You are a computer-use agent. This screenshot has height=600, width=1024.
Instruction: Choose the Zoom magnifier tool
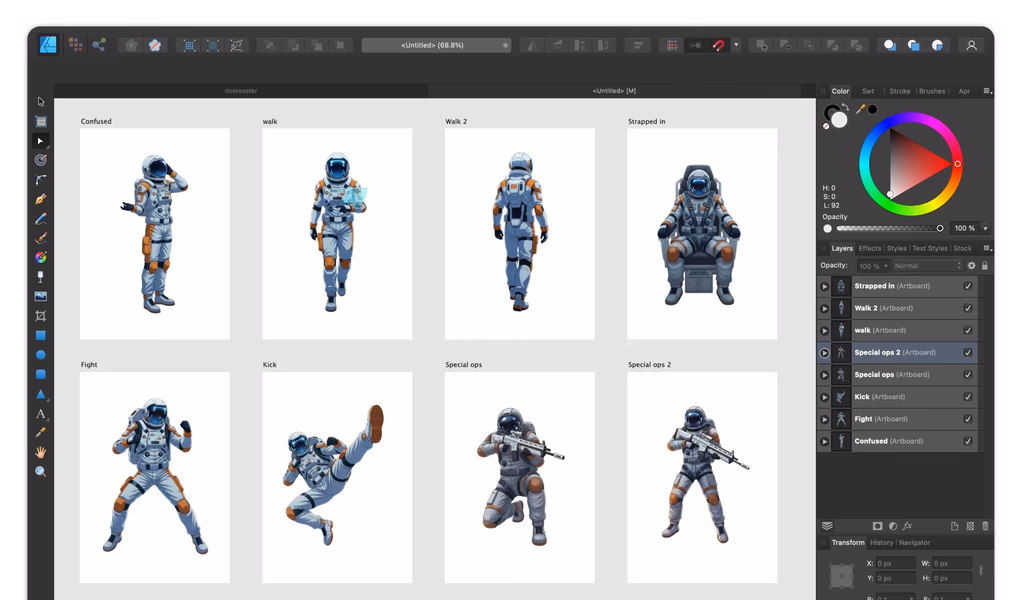click(x=40, y=471)
